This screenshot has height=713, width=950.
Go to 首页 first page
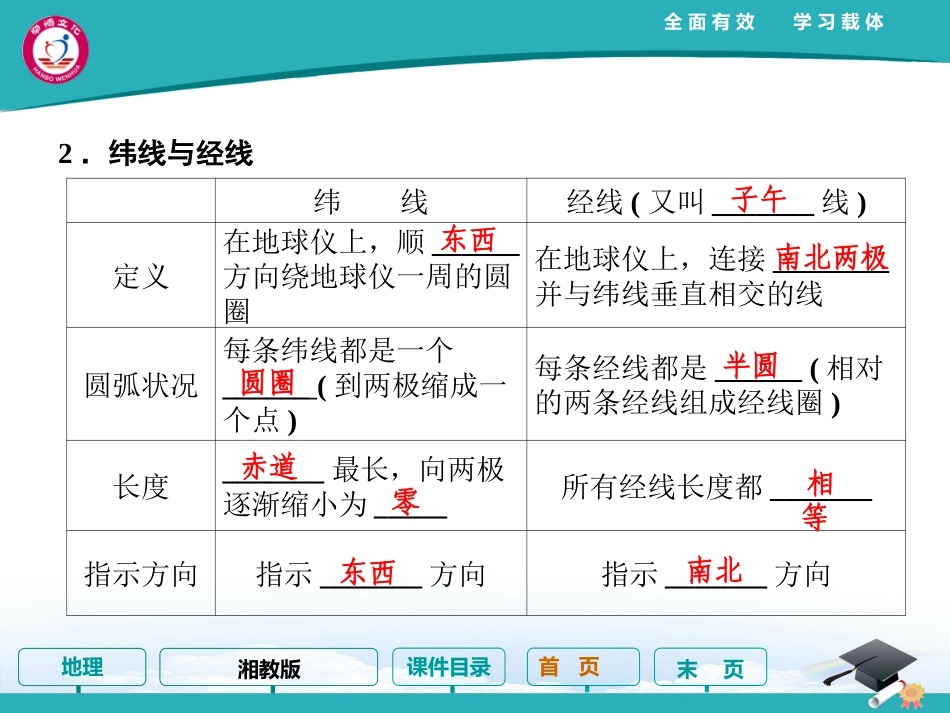click(583, 667)
